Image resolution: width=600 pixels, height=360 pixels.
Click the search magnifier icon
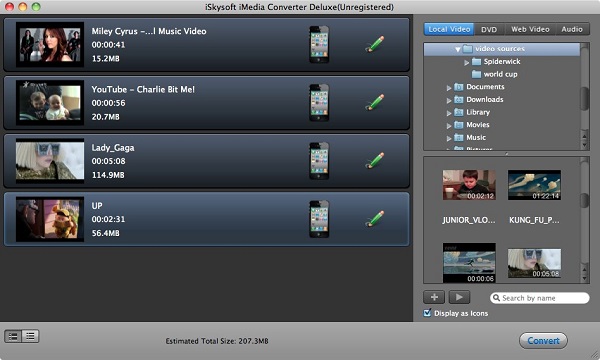point(496,298)
